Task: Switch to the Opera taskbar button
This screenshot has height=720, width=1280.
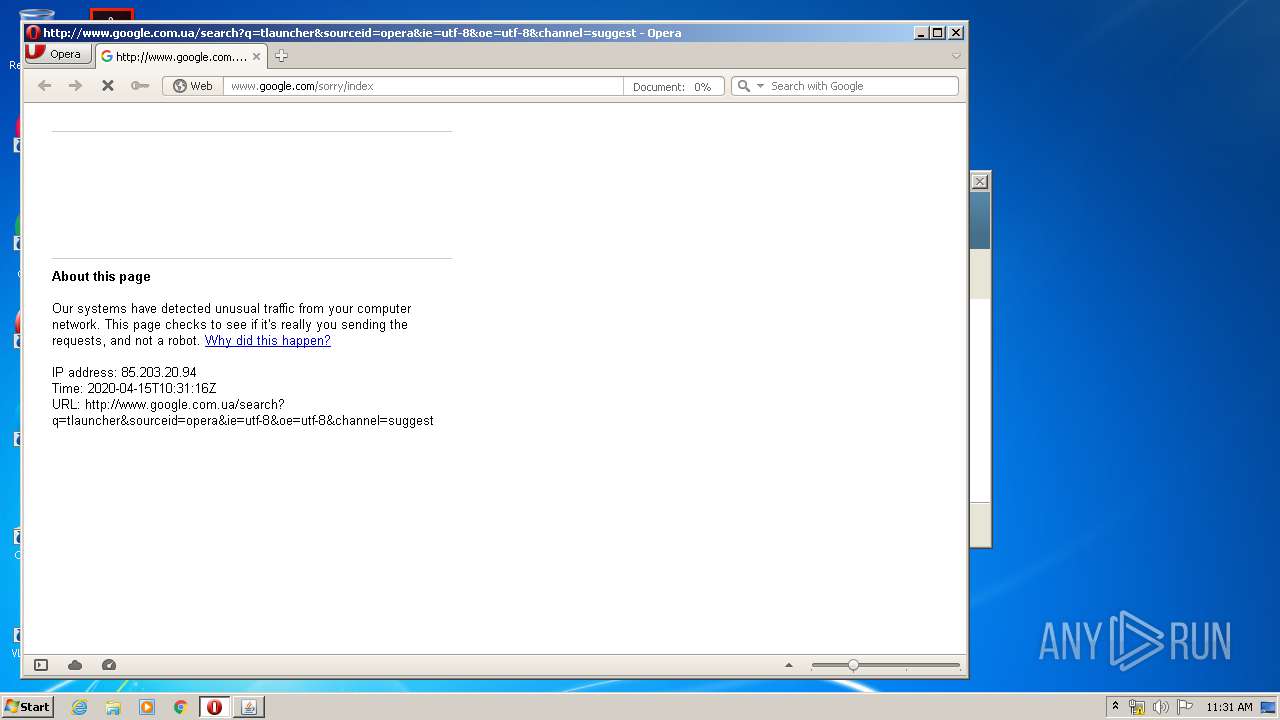Action: tap(214, 707)
